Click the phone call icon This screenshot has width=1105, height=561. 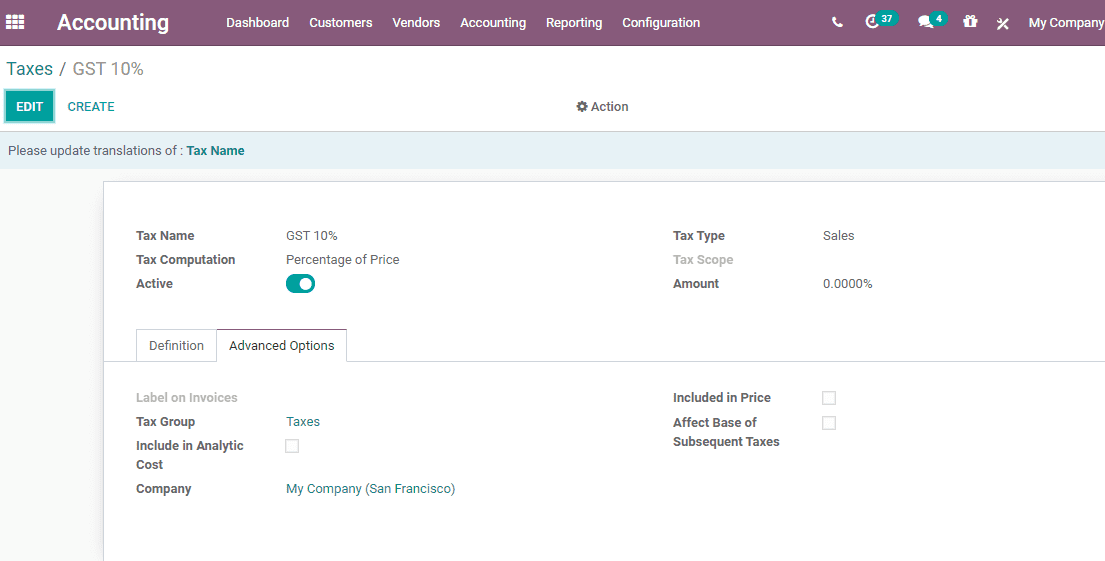click(837, 23)
